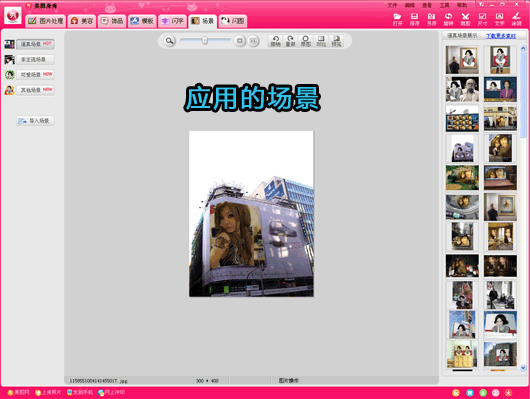Toggle the 对比 (Compare) view button
The image size is (530, 399).
(321, 41)
